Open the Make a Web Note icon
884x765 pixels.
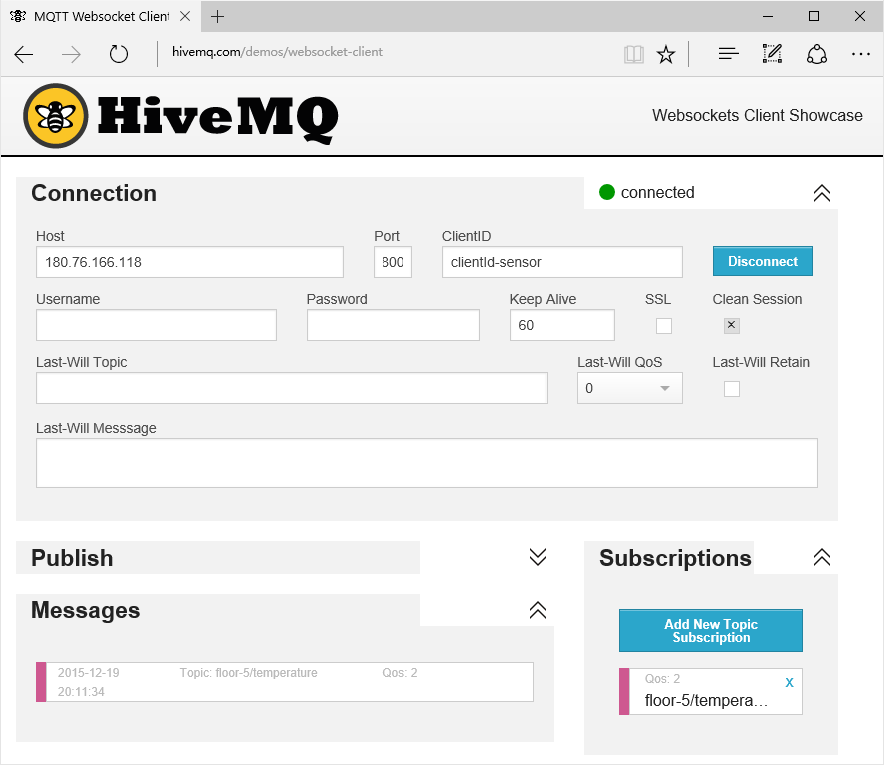point(772,54)
